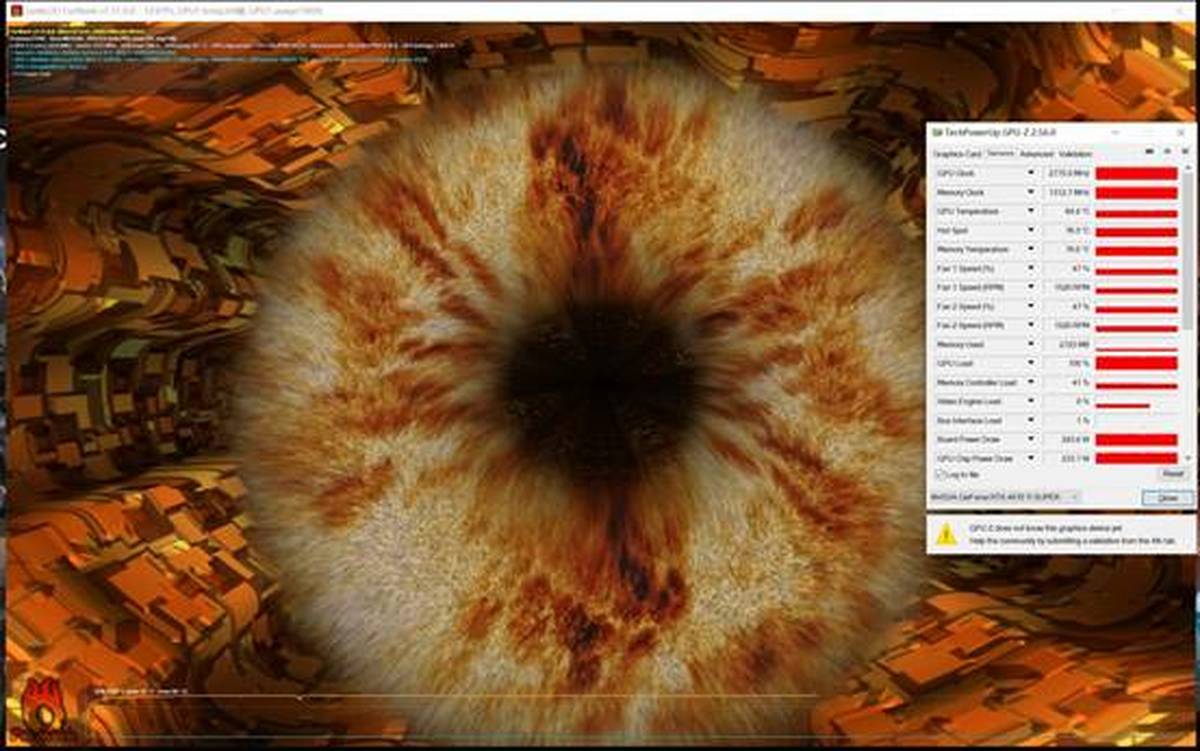The width and height of the screenshot is (1200, 751).
Task: Open the GPU-Z hamburger menu icon
Action: [x=1184, y=152]
